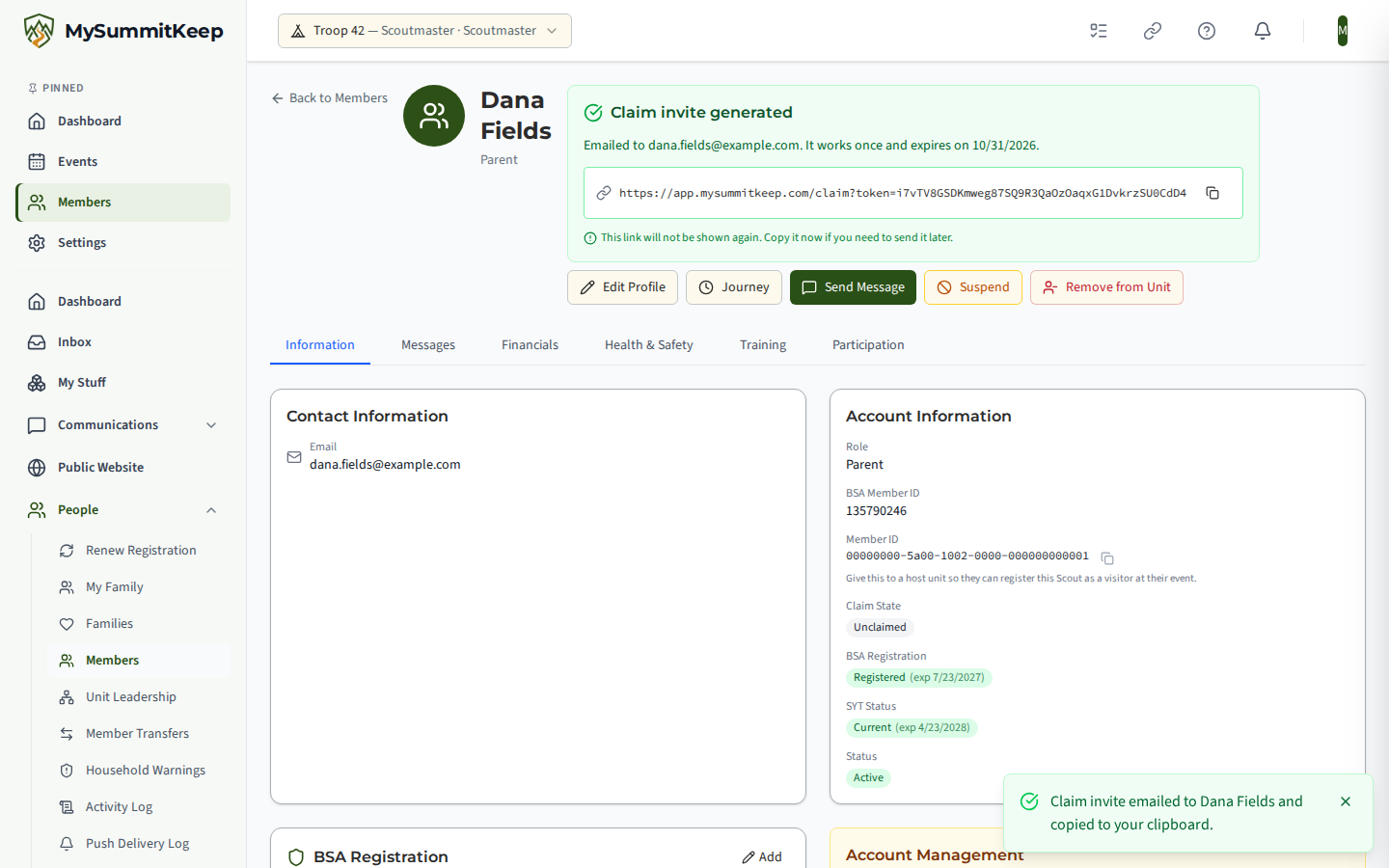Click the Suspend button
The width and height of the screenshot is (1389, 868).
pyautogui.click(x=973, y=287)
